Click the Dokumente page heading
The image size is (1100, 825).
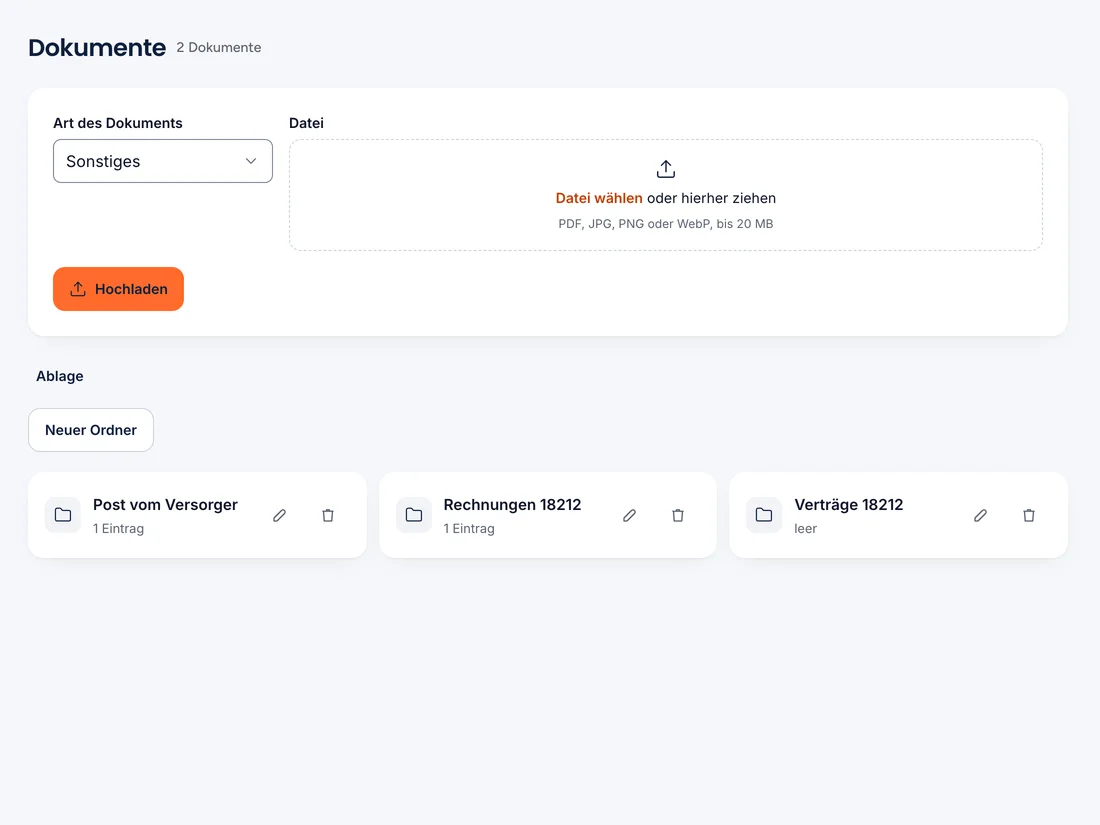[x=98, y=48]
